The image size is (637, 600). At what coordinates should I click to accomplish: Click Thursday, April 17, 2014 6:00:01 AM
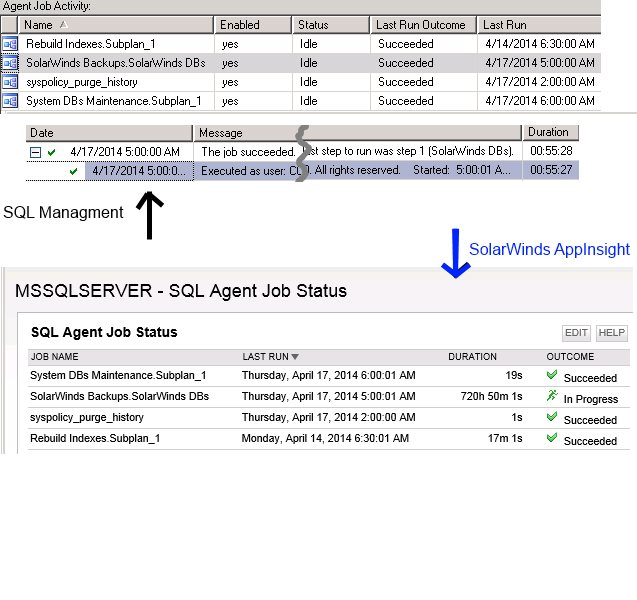(x=329, y=375)
